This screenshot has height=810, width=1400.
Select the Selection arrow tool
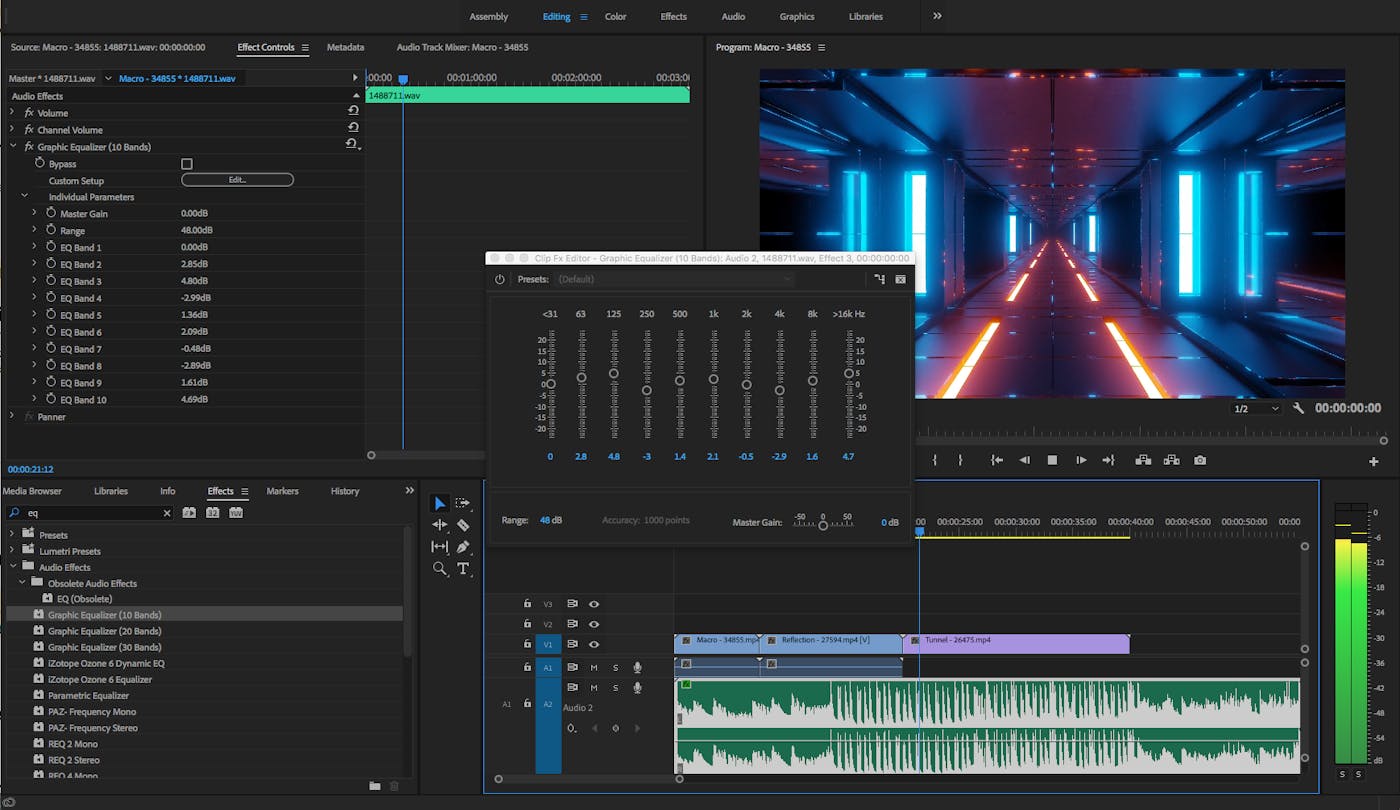point(439,503)
